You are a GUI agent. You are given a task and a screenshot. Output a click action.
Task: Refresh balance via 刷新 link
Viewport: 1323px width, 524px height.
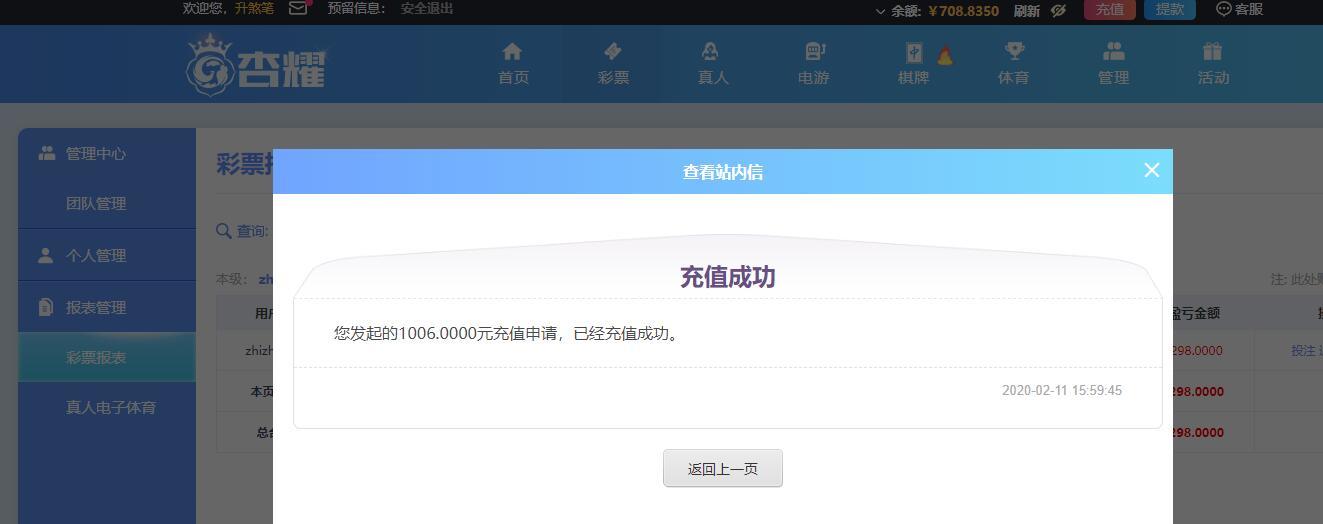tap(1027, 10)
